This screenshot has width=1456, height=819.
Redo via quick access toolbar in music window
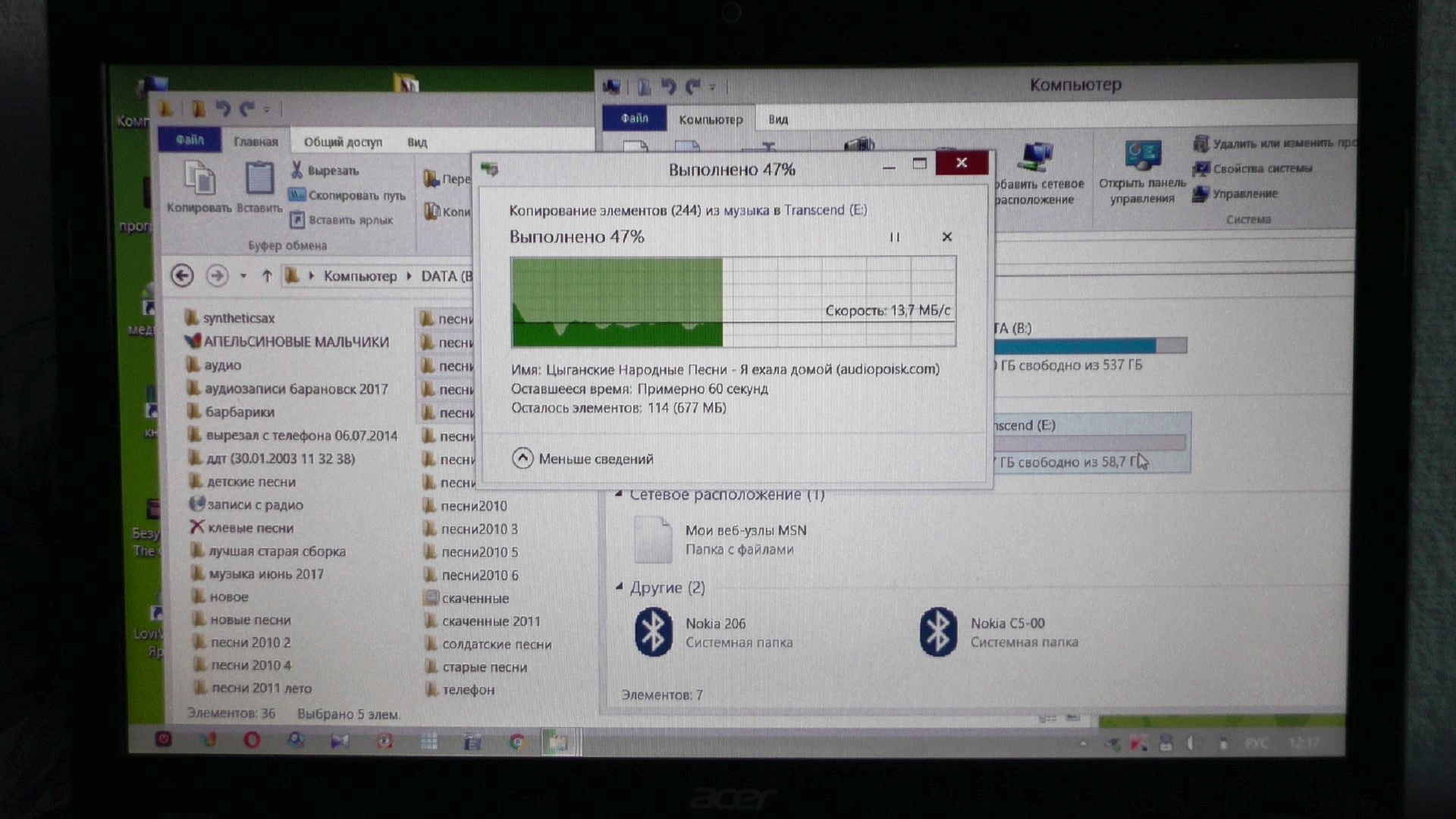pyautogui.click(x=247, y=109)
